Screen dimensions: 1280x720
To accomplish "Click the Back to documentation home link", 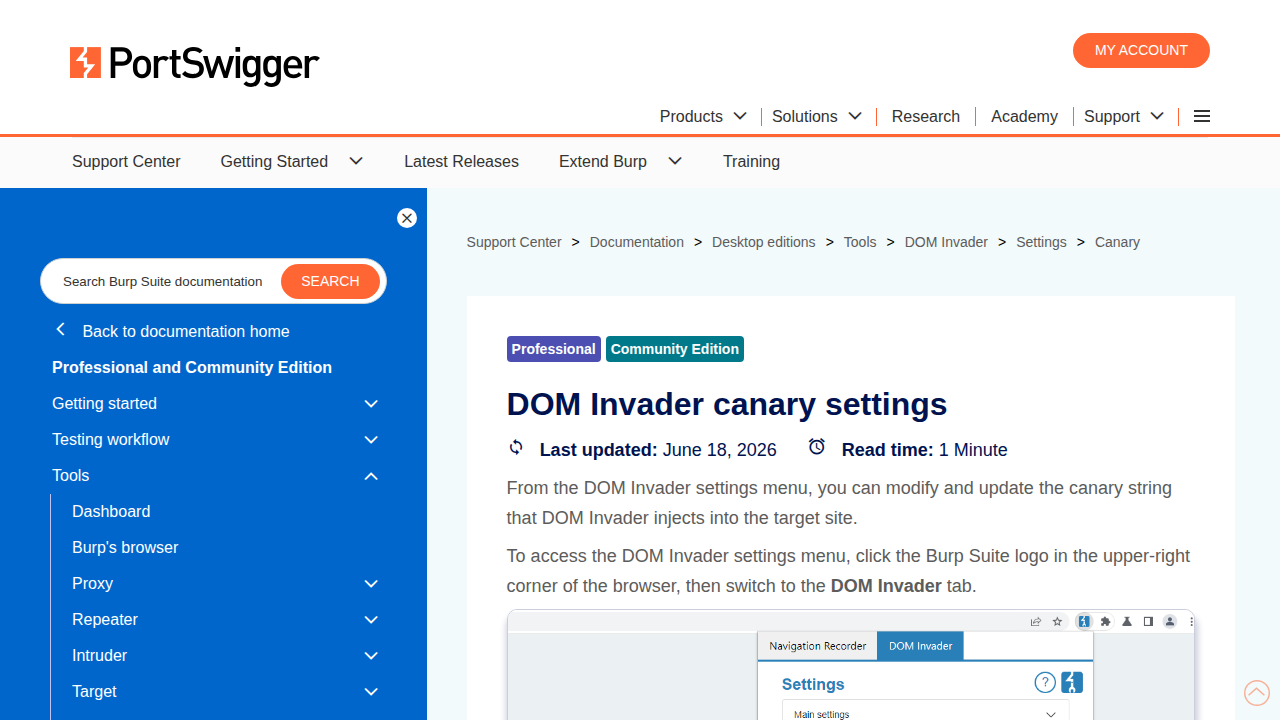I will (186, 331).
